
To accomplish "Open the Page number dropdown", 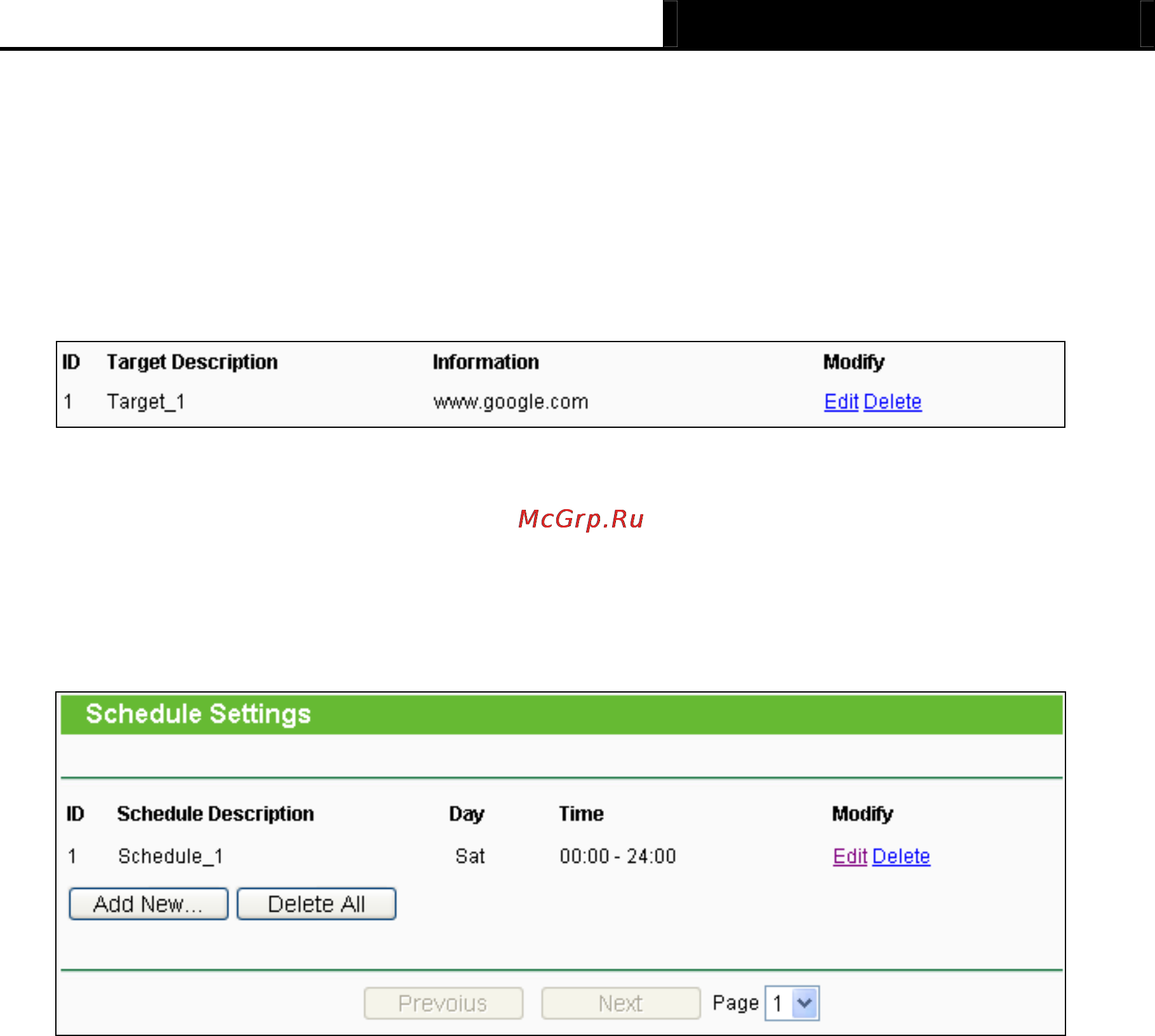I will tap(792, 1003).
